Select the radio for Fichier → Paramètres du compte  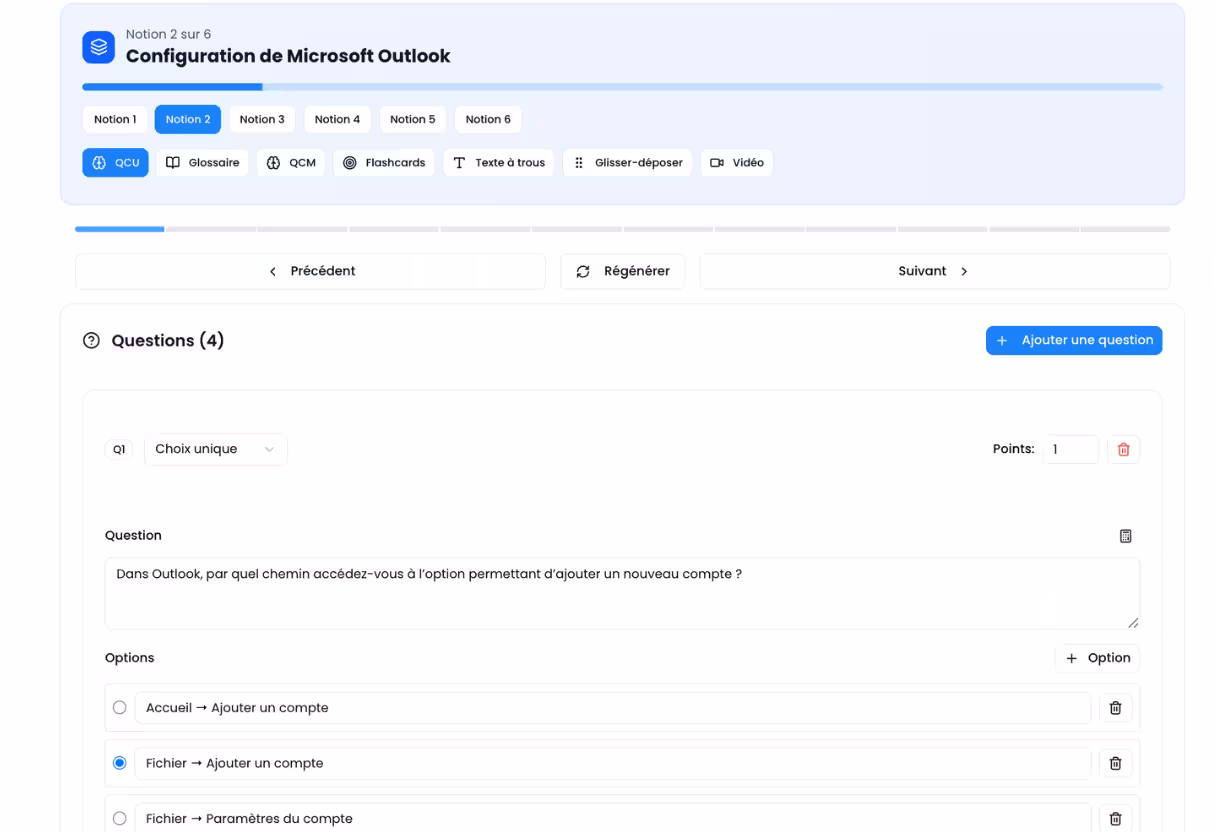click(x=120, y=819)
